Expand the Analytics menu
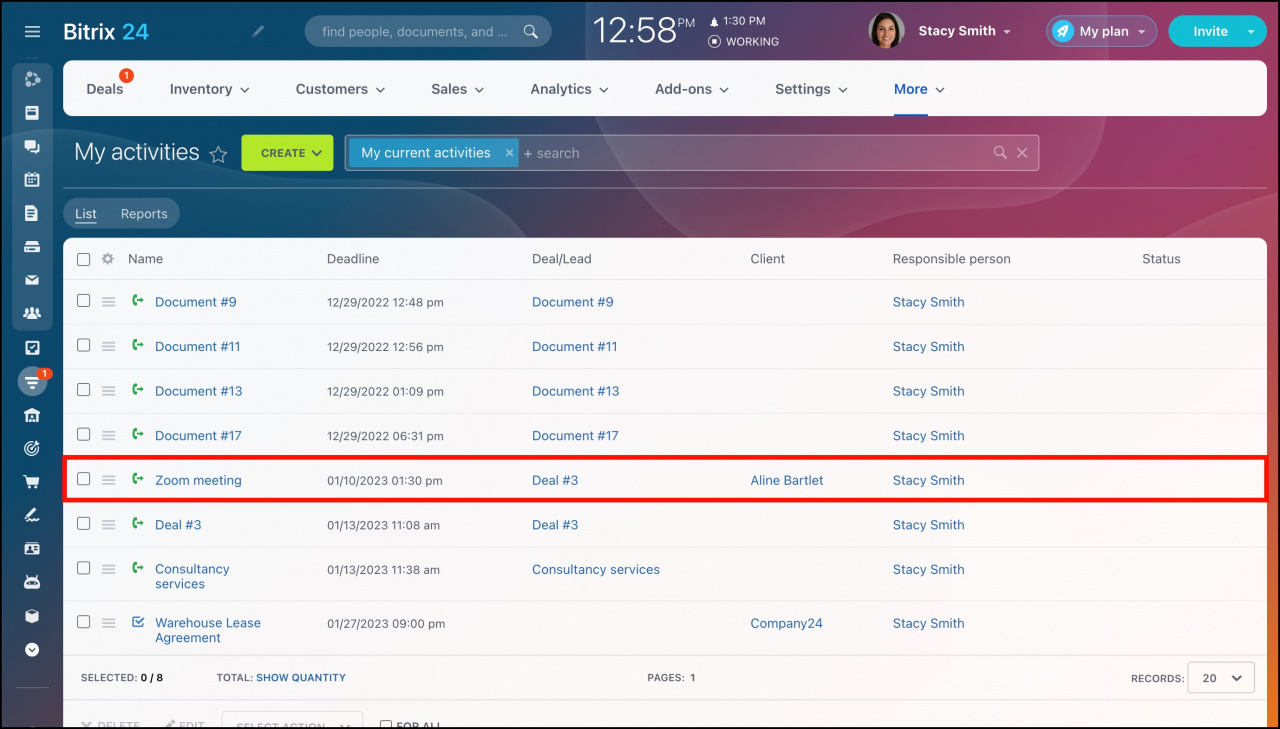The height and width of the screenshot is (729, 1280). [x=570, y=89]
